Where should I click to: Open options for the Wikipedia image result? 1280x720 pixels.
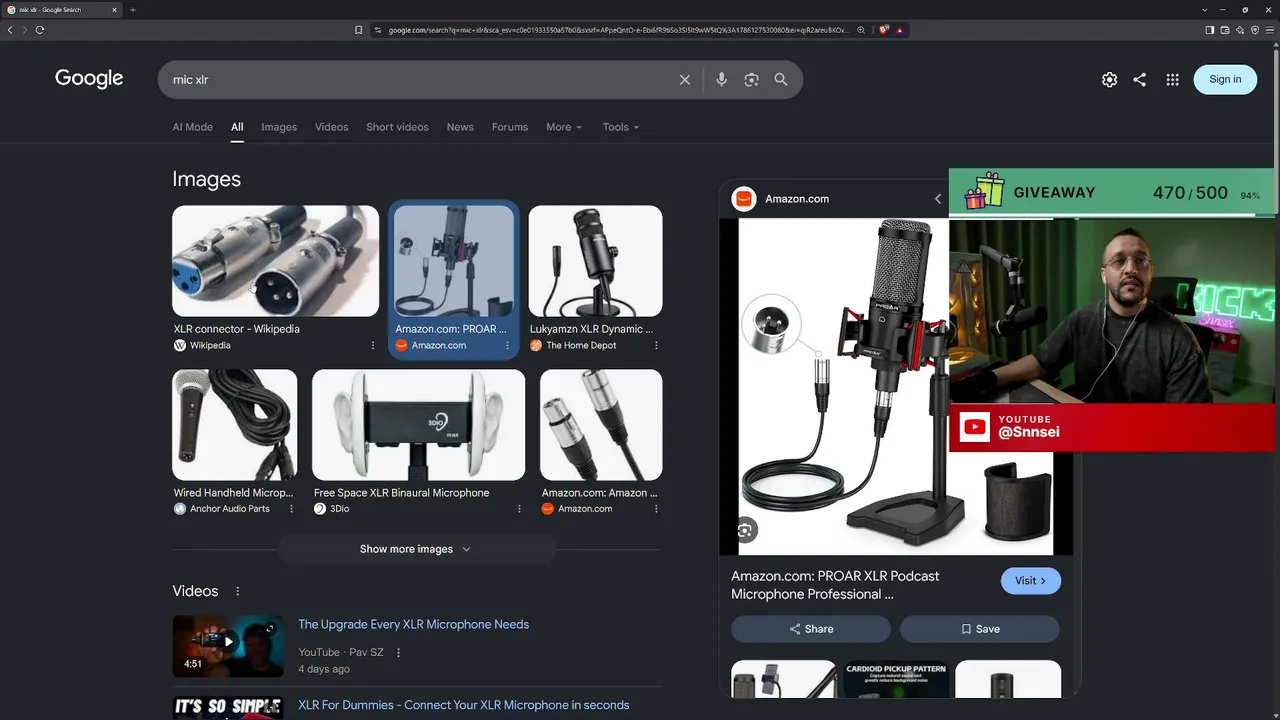click(373, 345)
